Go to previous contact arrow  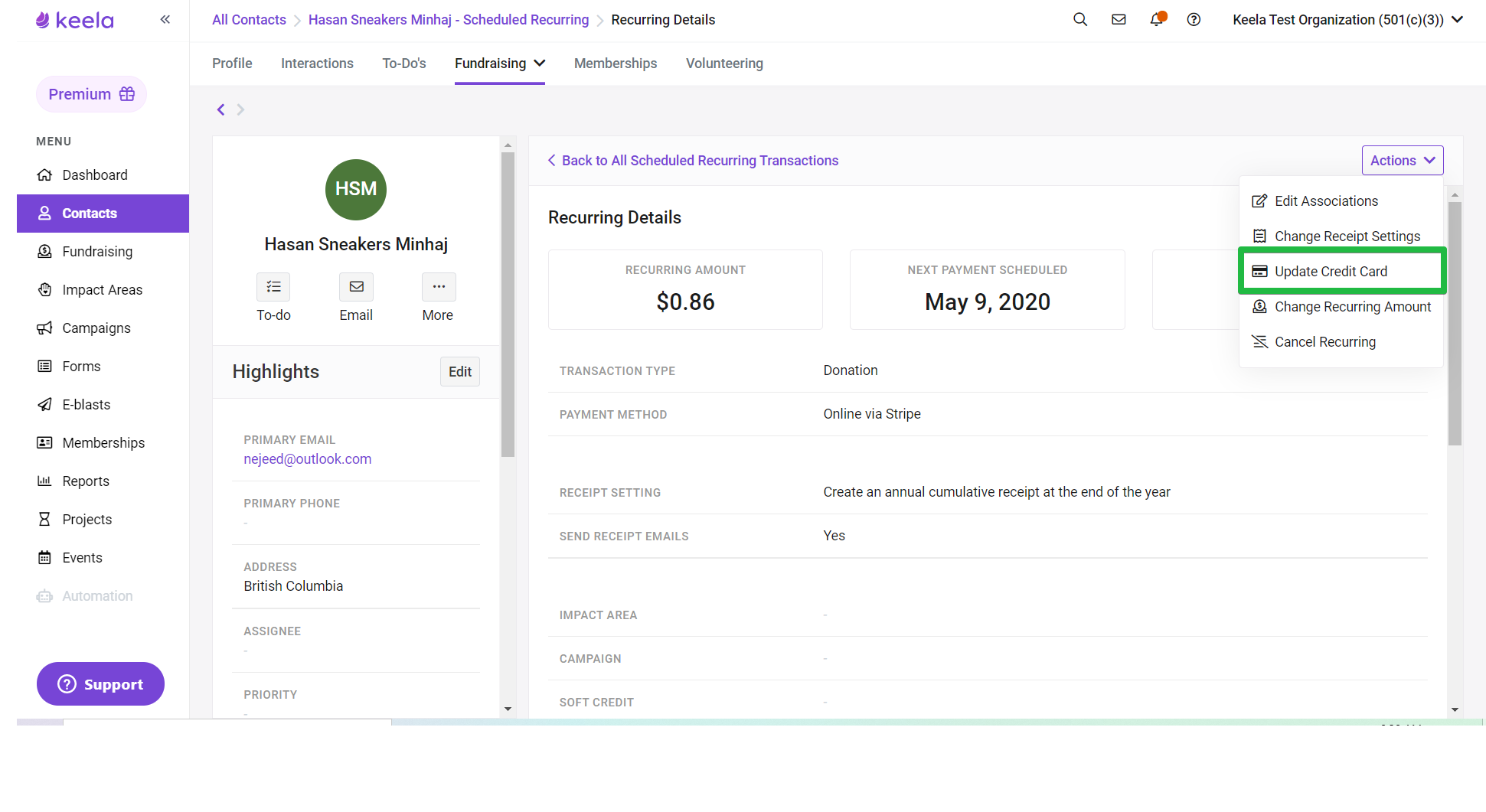220,109
